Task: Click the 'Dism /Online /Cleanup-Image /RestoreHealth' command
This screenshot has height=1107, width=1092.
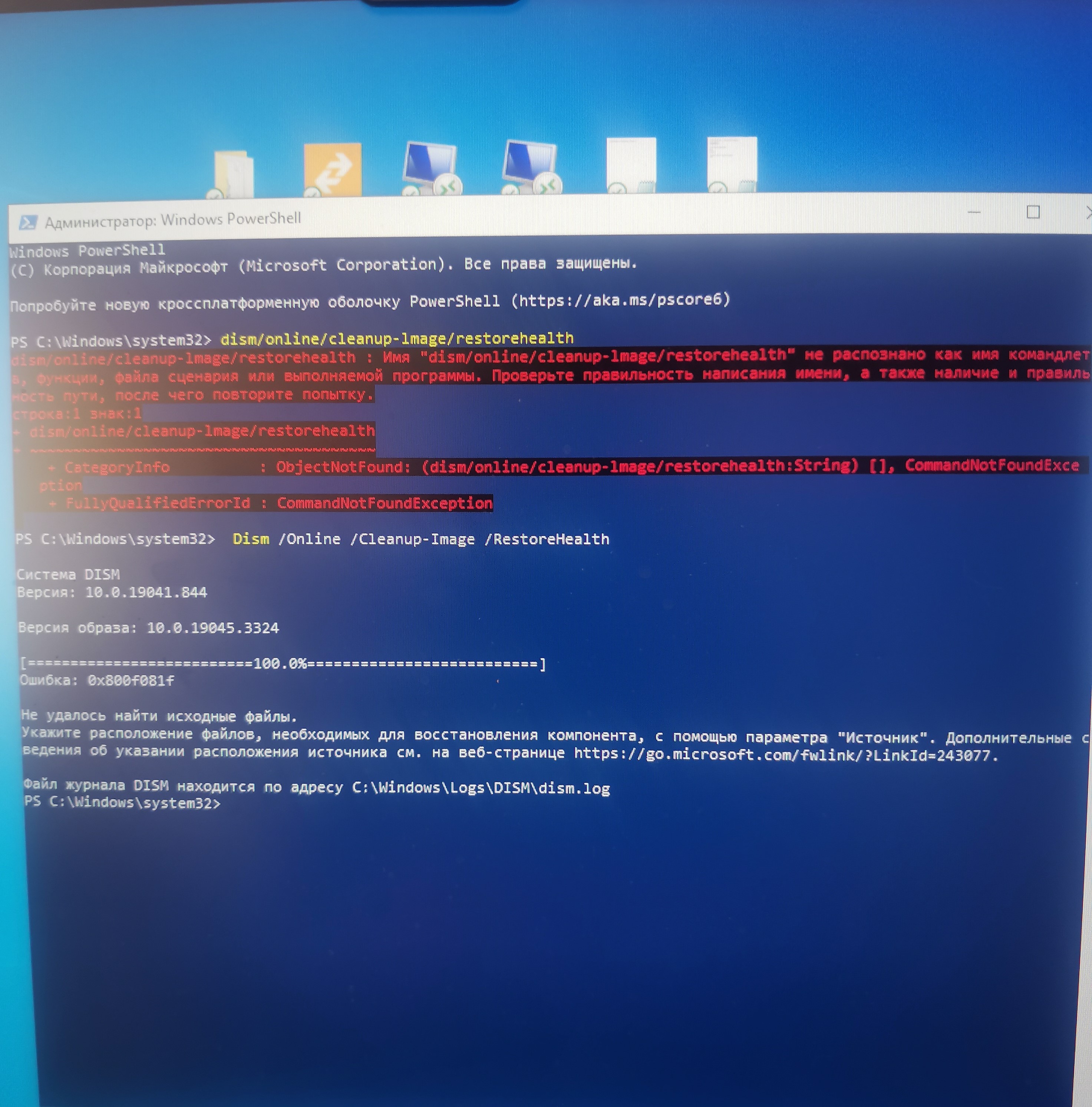Action: [421, 539]
